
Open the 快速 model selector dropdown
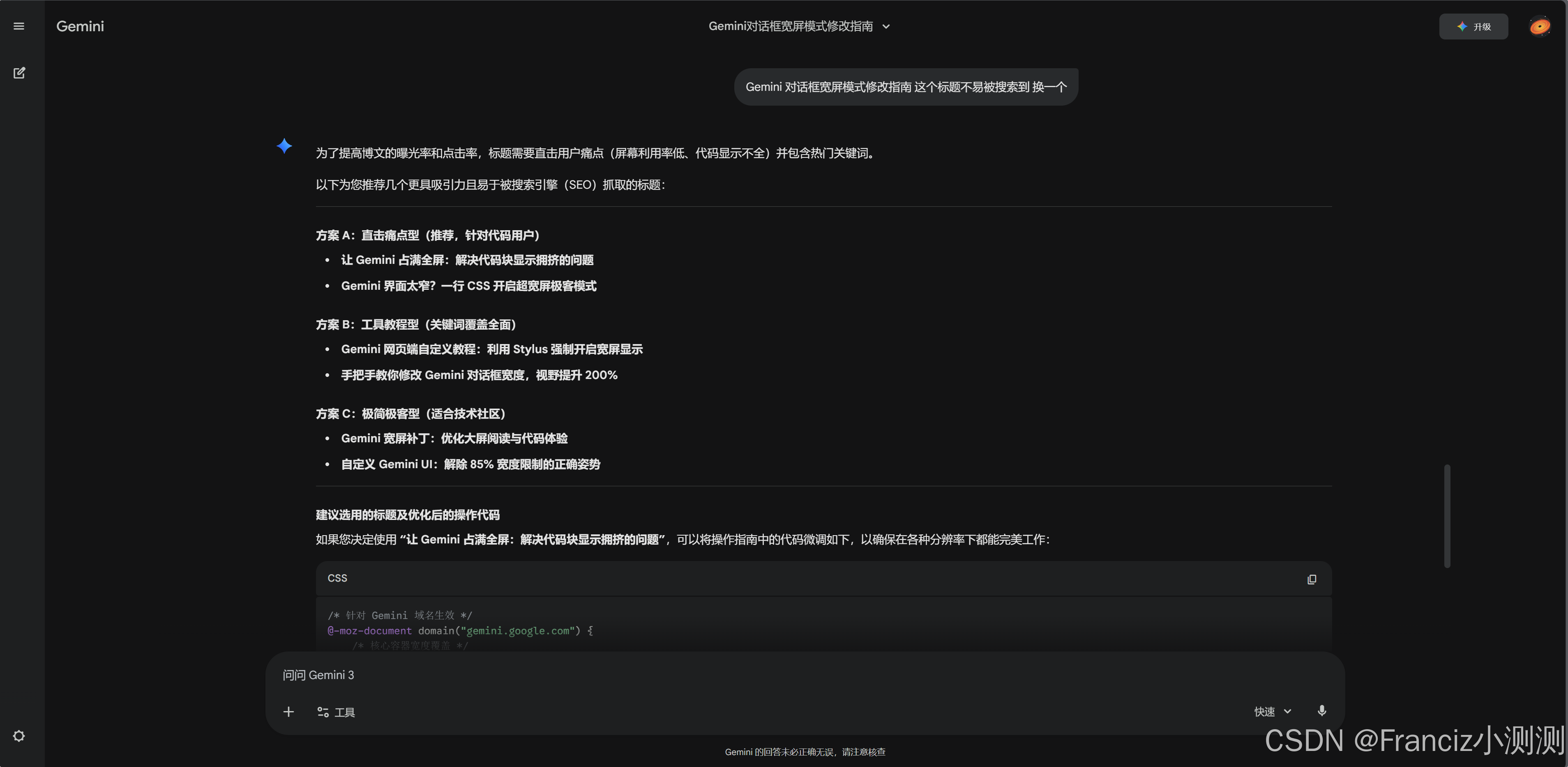(1272, 711)
